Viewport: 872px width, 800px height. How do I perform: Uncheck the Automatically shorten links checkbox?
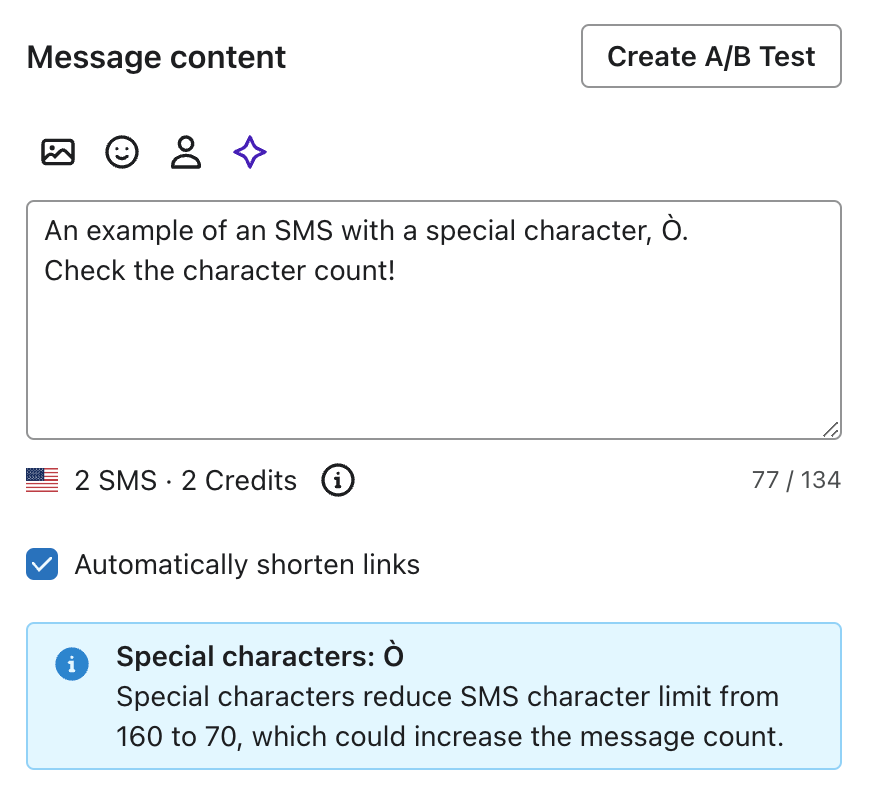pyautogui.click(x=43, y=565)
